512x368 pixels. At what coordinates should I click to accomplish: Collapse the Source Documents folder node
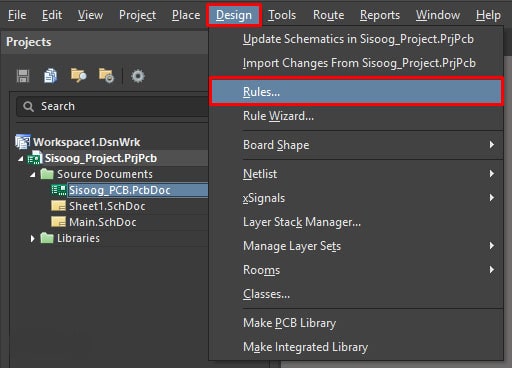click(x=33, y=174)
